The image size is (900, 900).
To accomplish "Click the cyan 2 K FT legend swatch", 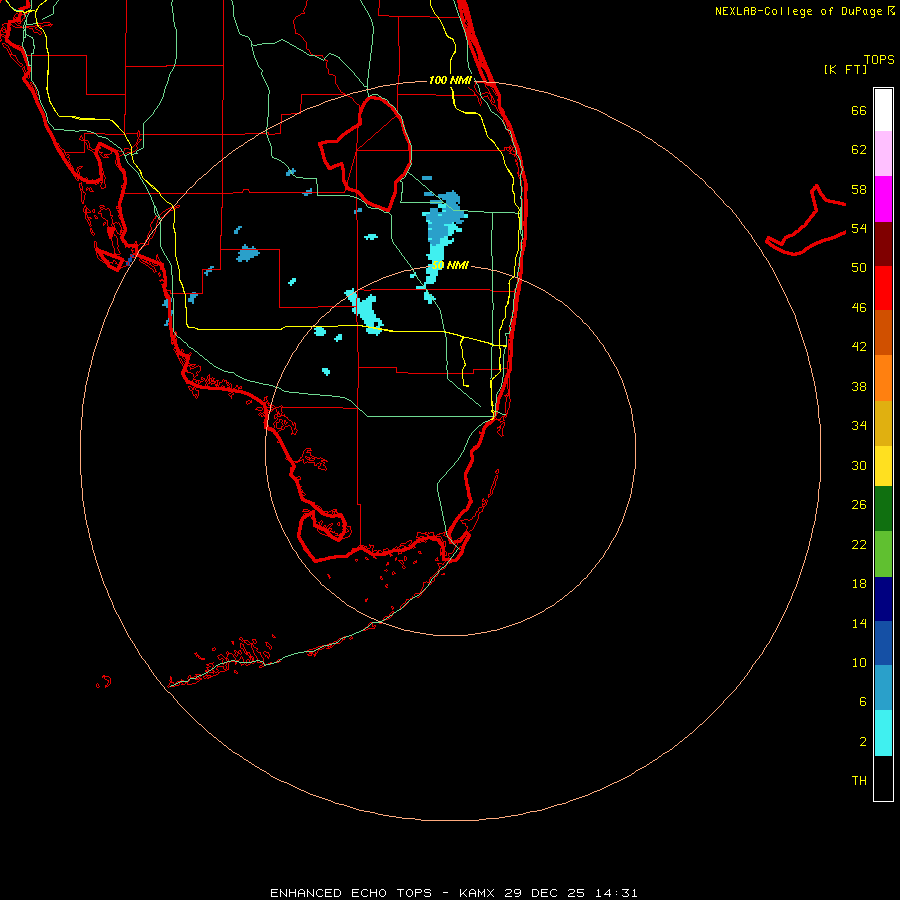I will pyautogui.click(x=883, y=733).
